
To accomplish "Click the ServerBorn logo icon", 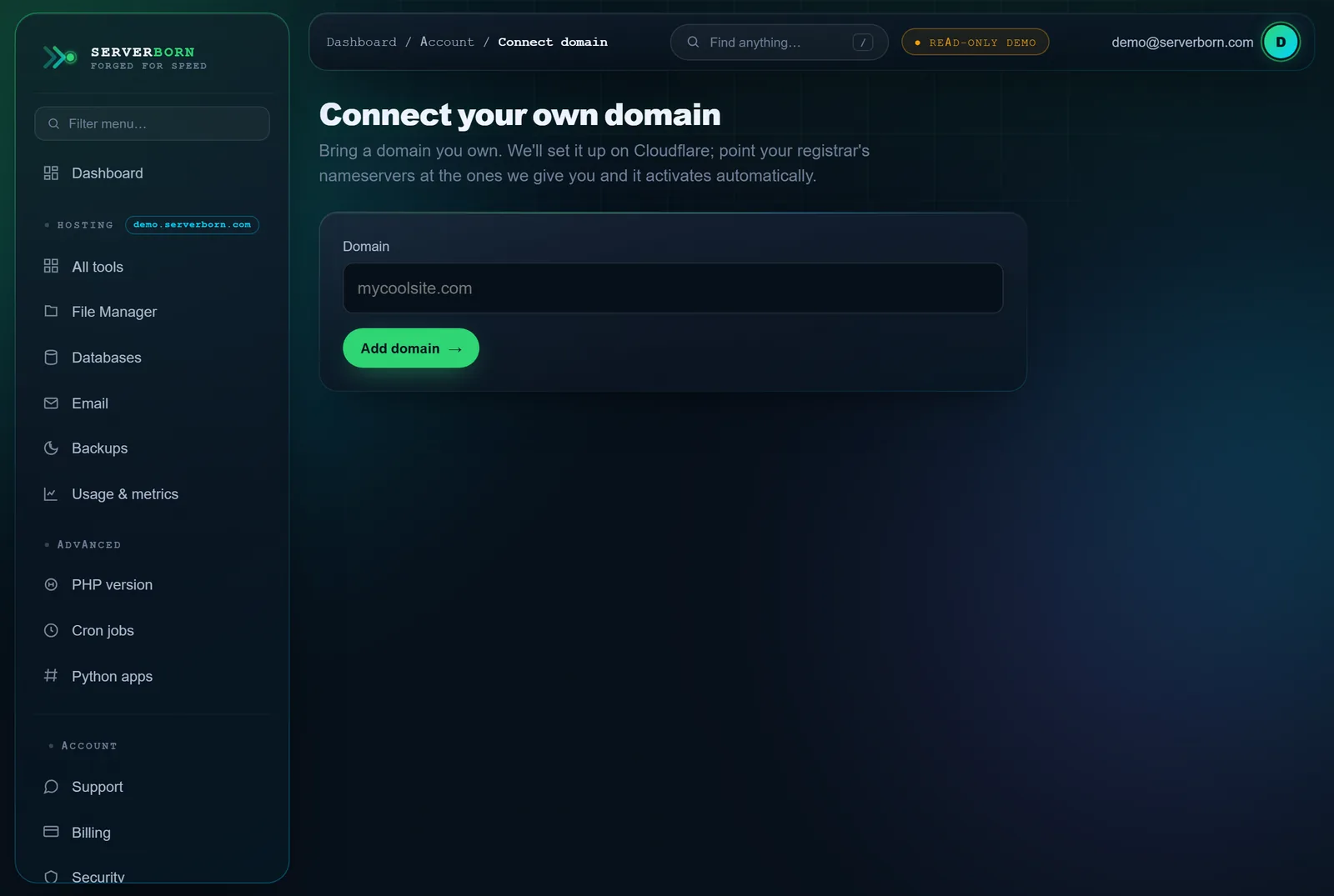I will [60, 58].
